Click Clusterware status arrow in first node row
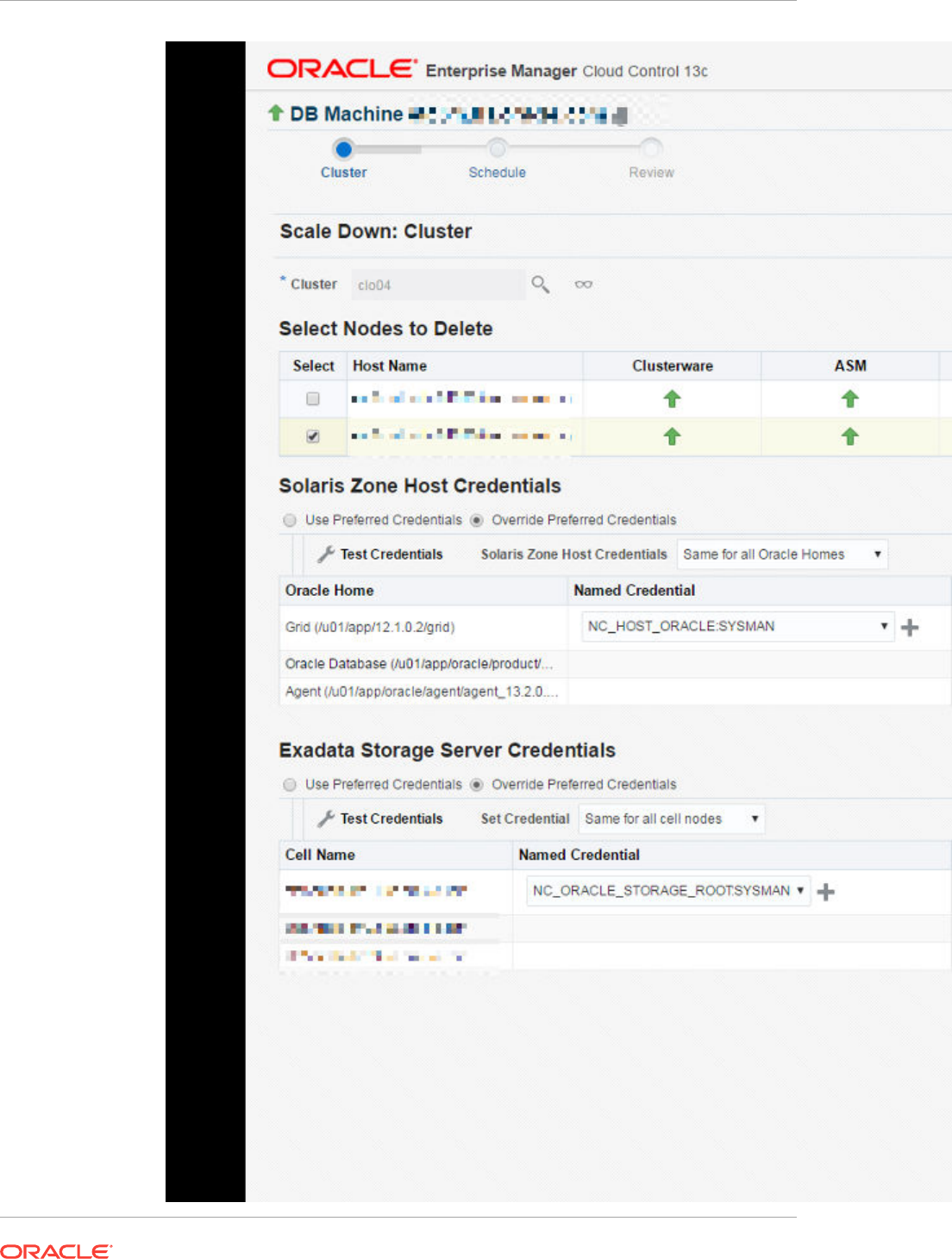The height and width of the screenshot is (1259, 952). pyautogui.click(x=672, y=399)
